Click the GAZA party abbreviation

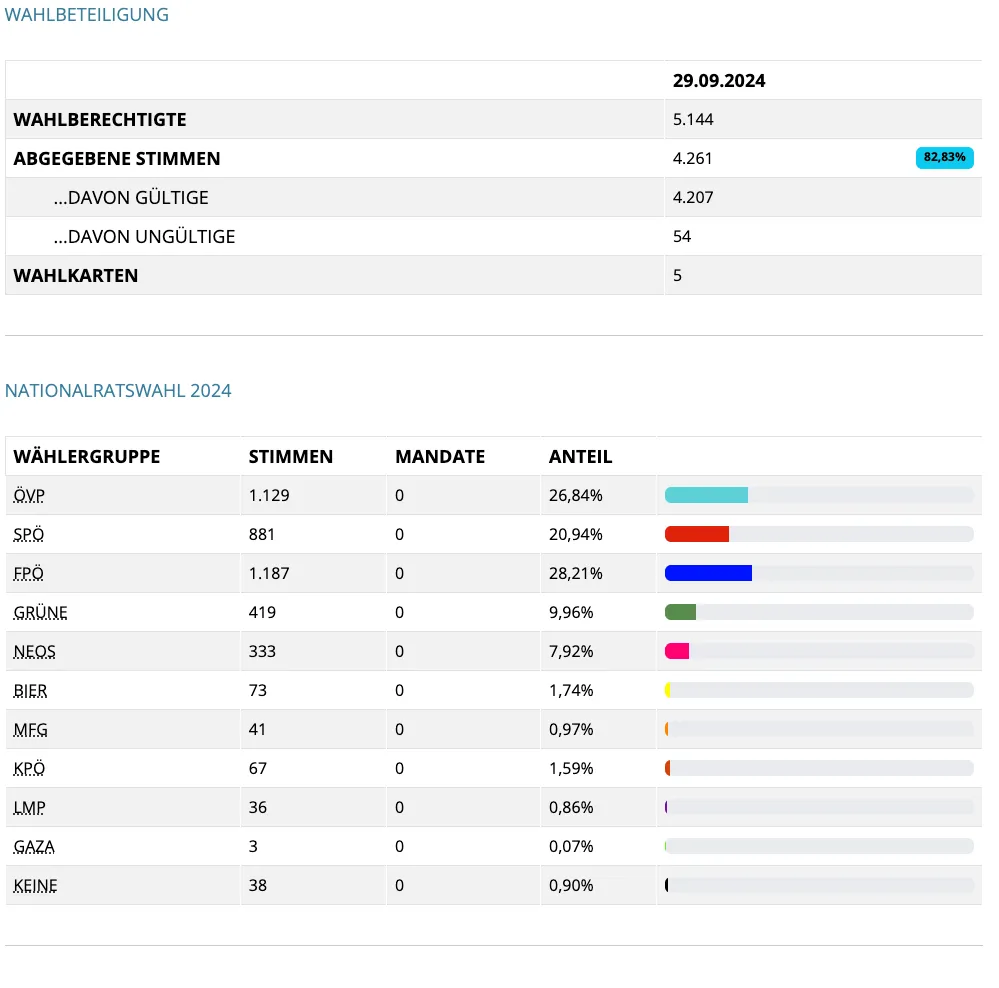(x=34, y=847)
